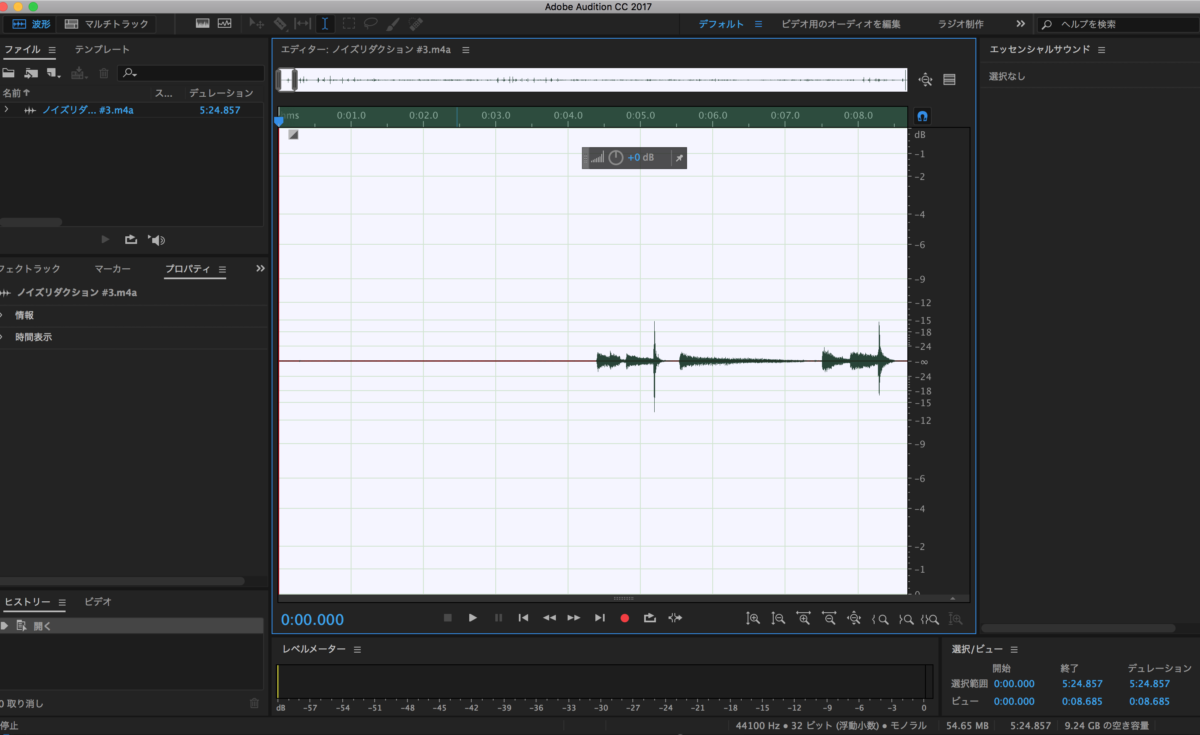Image resolution: width=1200 pixels, height=735 pixels.
Task: Move playhead to previous point
Action: 523,618
